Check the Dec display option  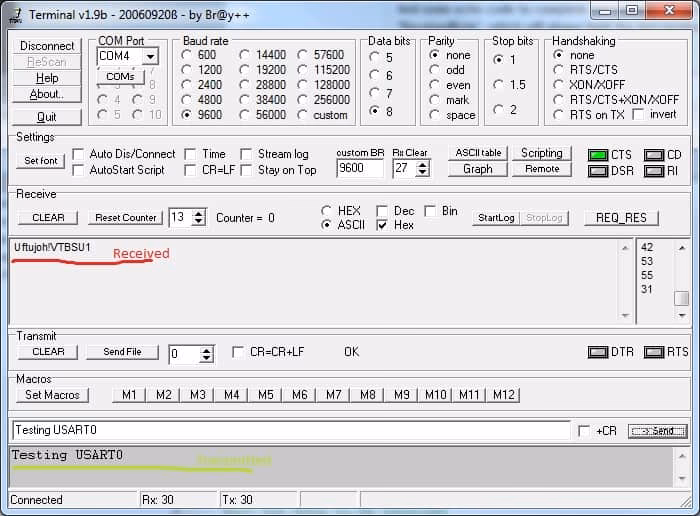pos(382,211)
